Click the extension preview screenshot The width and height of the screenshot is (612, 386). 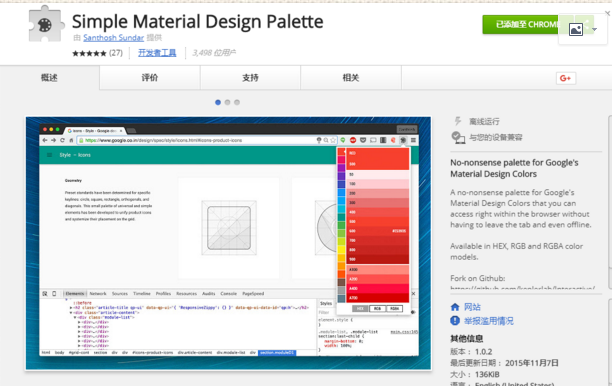[x=228, y=243]
